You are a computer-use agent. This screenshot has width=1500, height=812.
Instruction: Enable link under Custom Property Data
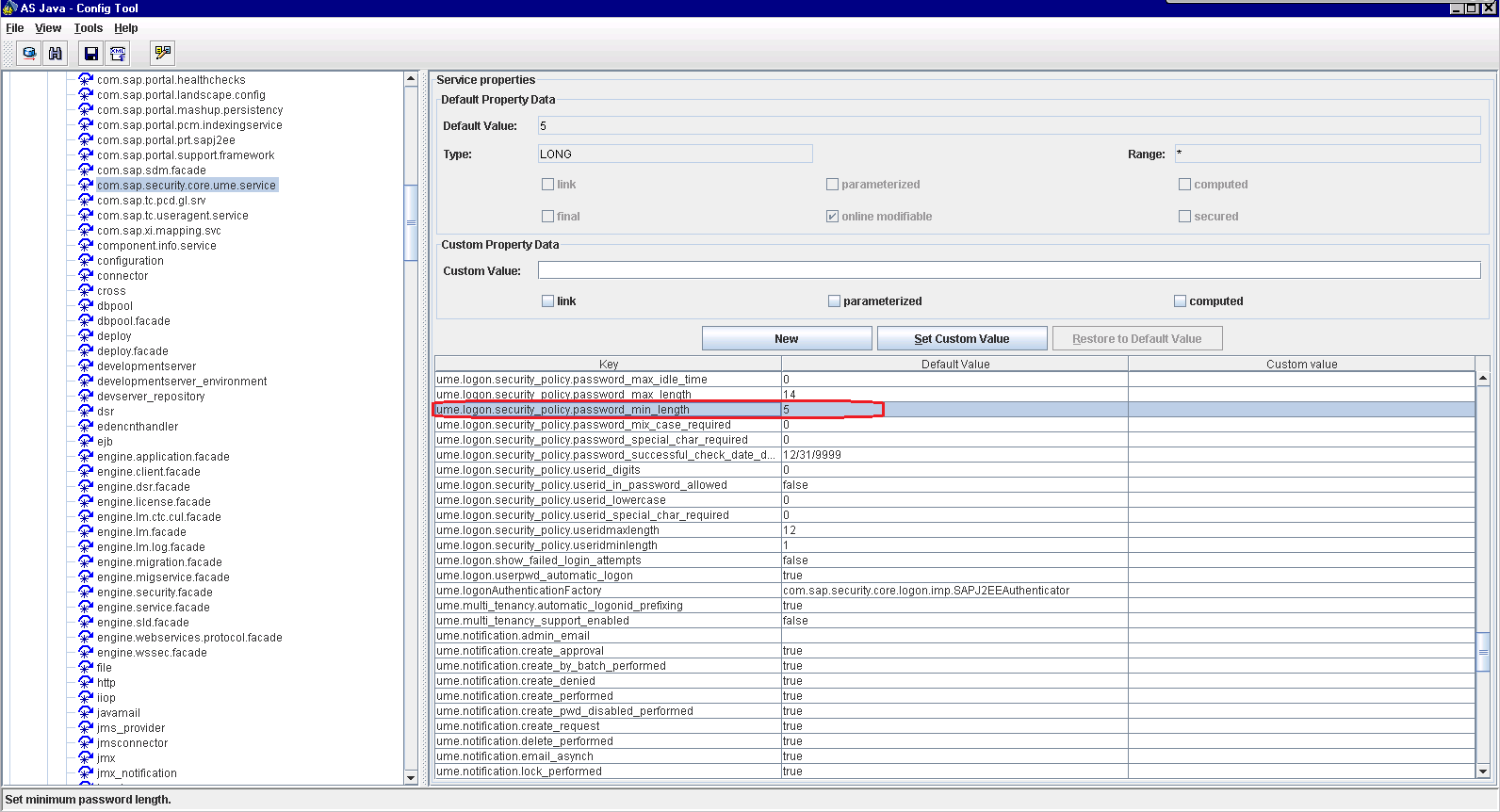click(x=547, y=301)
